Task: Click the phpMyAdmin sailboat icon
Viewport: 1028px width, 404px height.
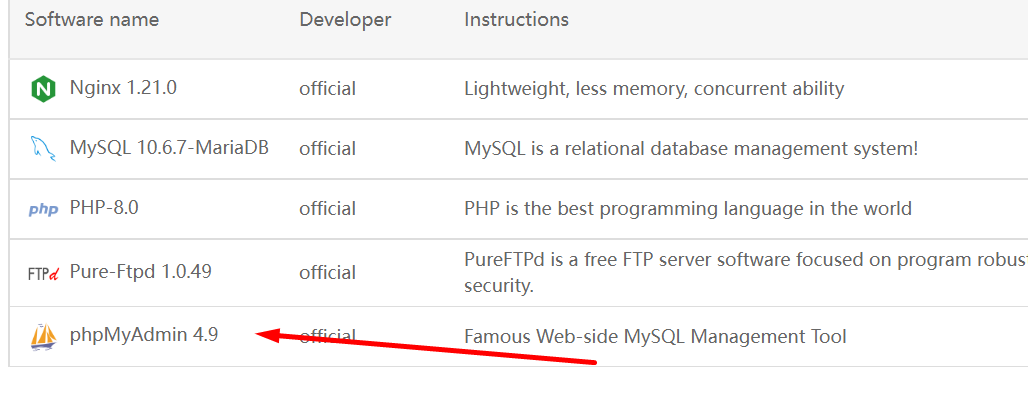Action: point(43,337)
